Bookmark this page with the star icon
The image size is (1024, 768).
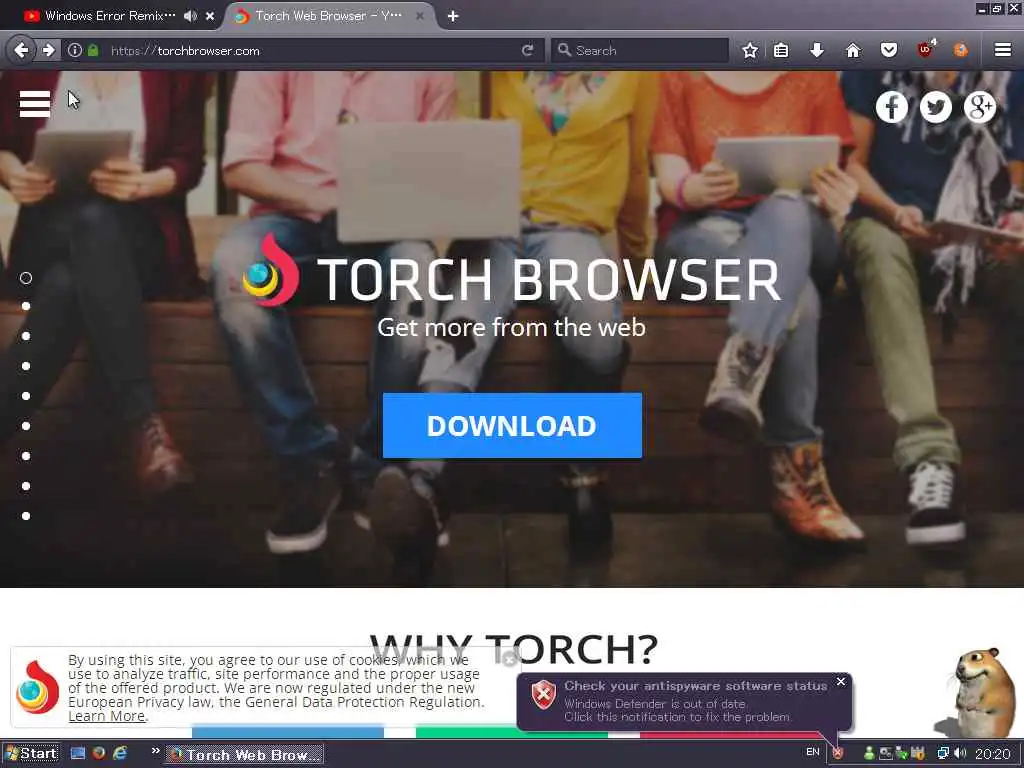click(750, 50)
